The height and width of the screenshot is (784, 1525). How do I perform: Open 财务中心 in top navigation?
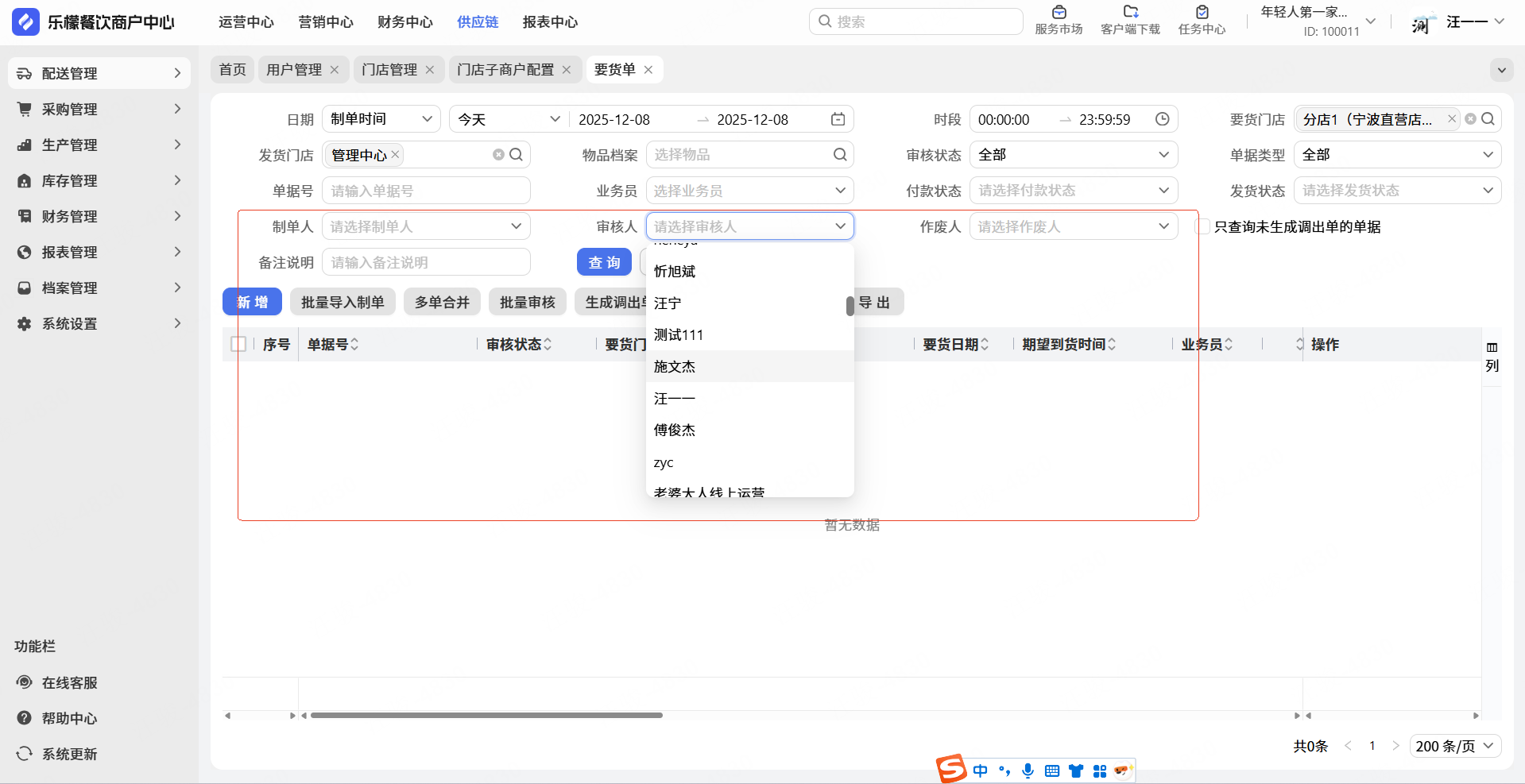(x=404, y=22)
